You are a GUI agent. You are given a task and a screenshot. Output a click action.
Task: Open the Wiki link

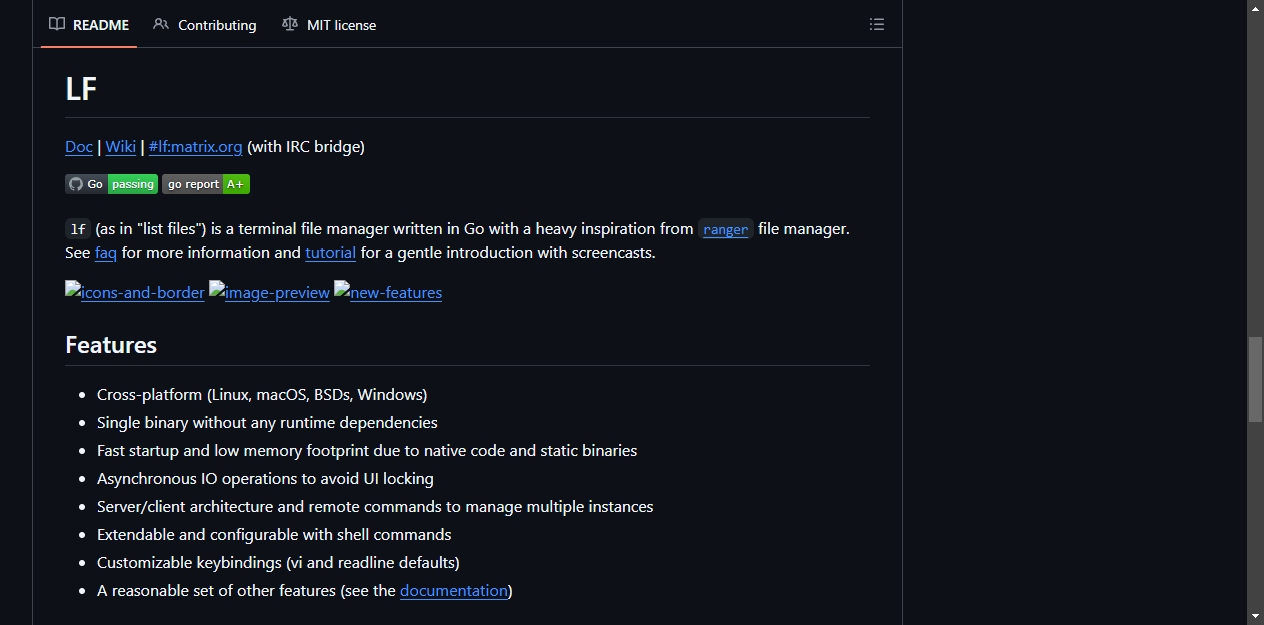click(121, 147)
